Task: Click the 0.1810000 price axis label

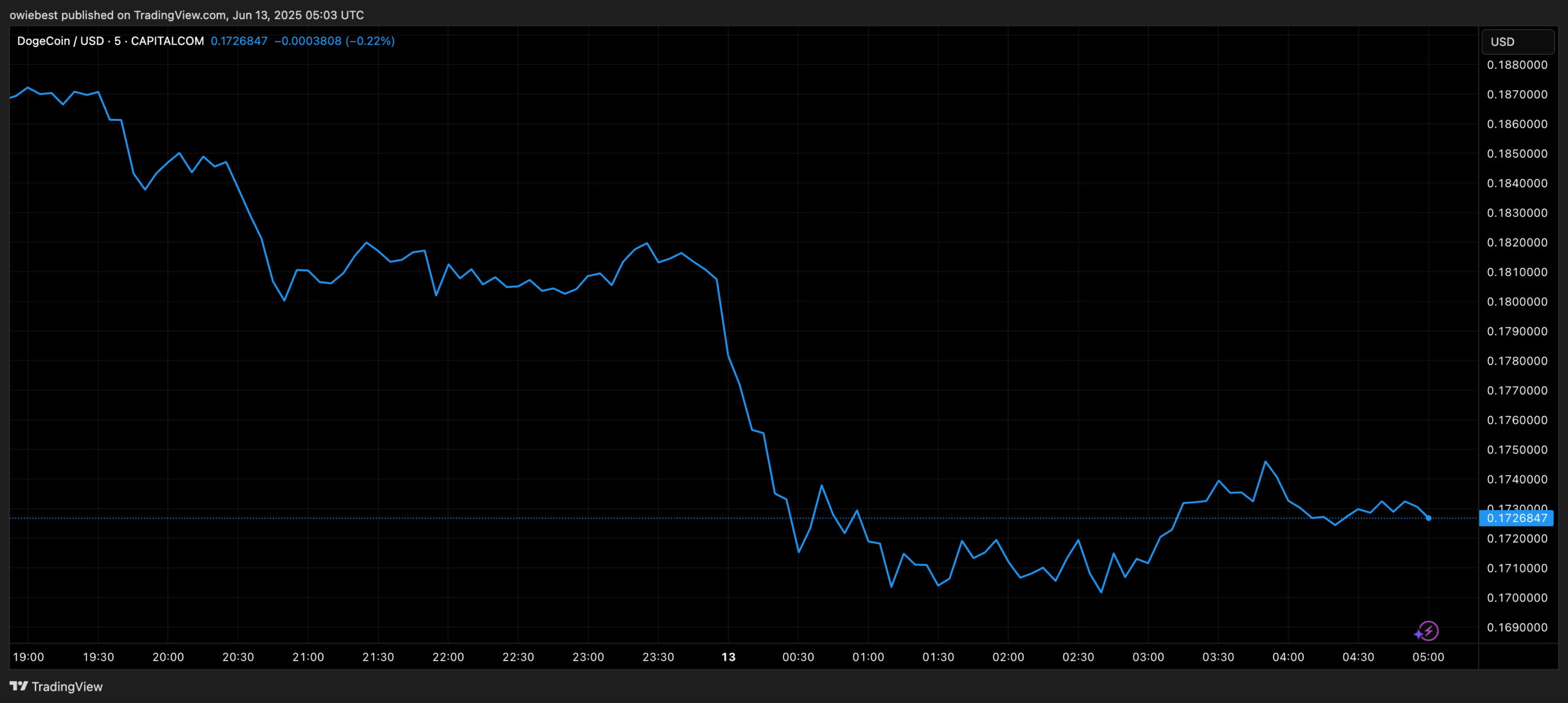Action: point(1517,272)
